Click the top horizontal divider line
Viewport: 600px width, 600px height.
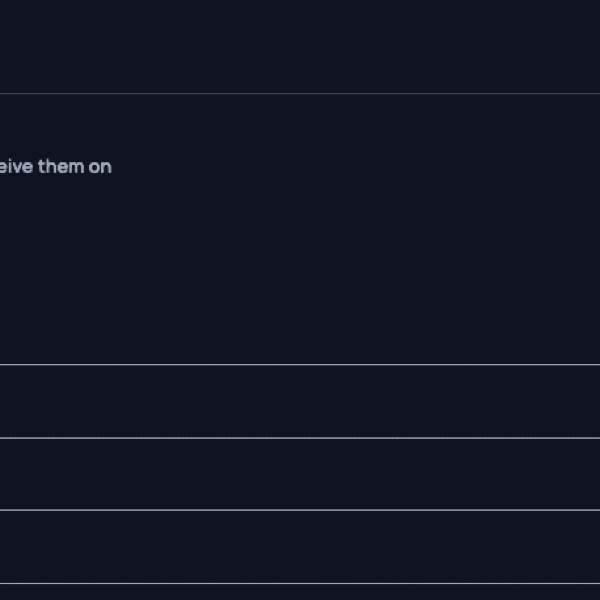[300, 94]
